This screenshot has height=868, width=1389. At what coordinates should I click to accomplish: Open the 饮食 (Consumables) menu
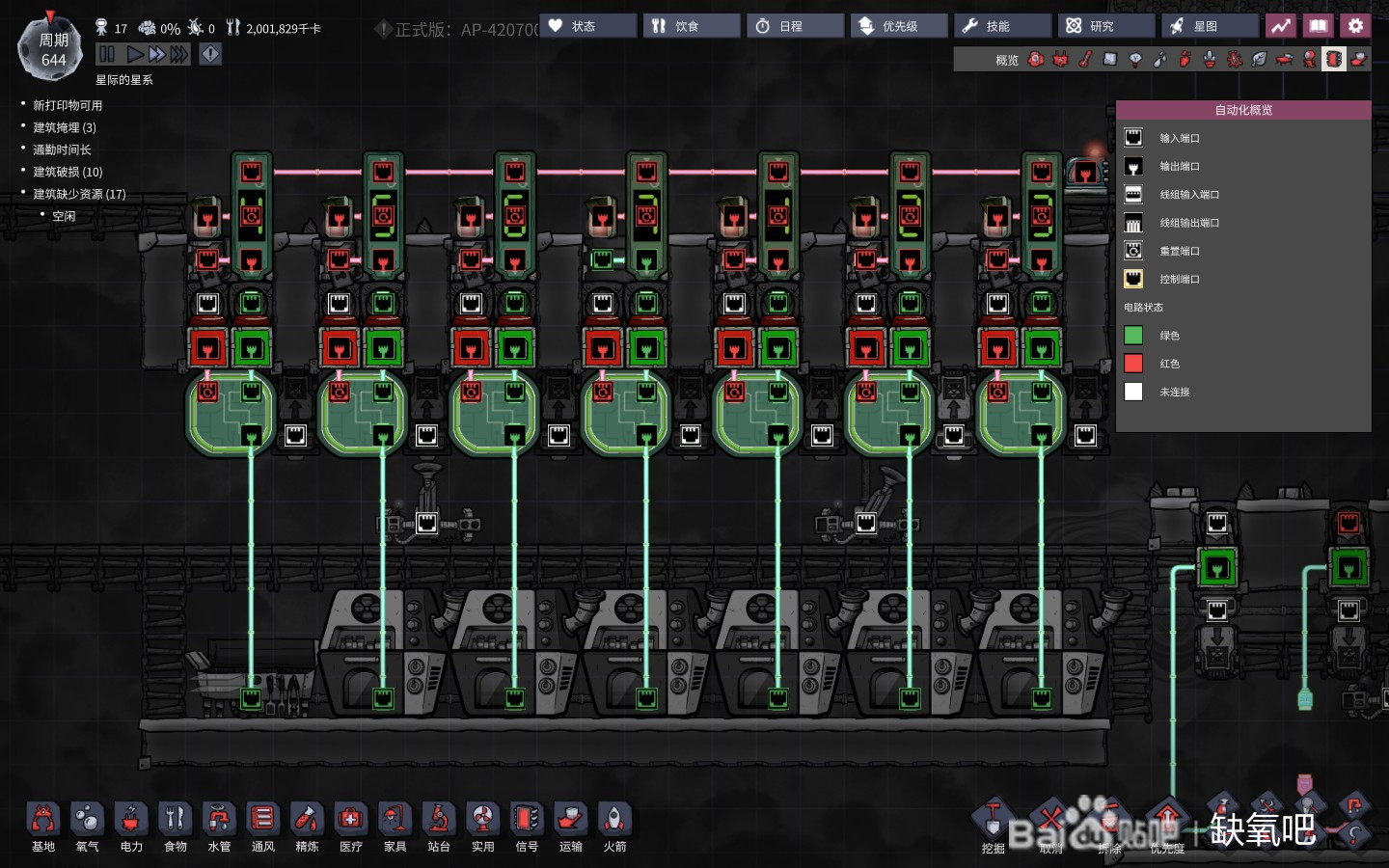pos(692,26)
